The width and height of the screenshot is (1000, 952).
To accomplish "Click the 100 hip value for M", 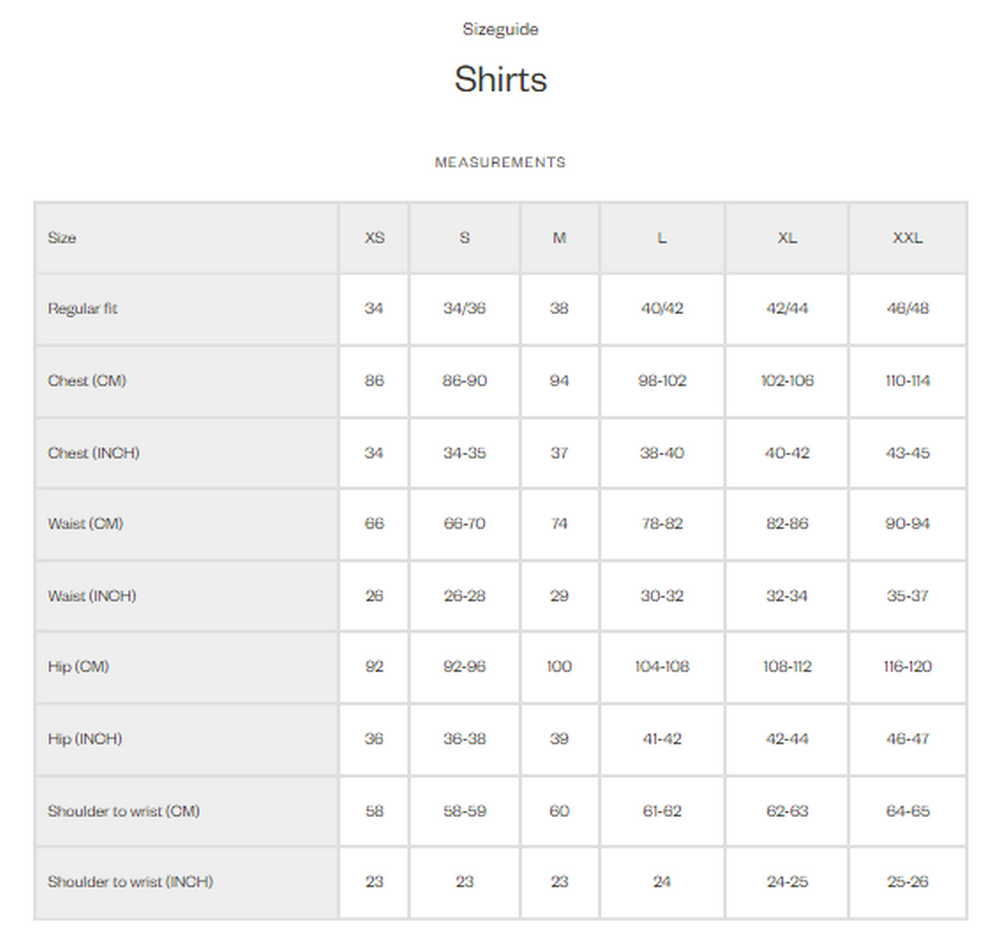I will 559,666.
